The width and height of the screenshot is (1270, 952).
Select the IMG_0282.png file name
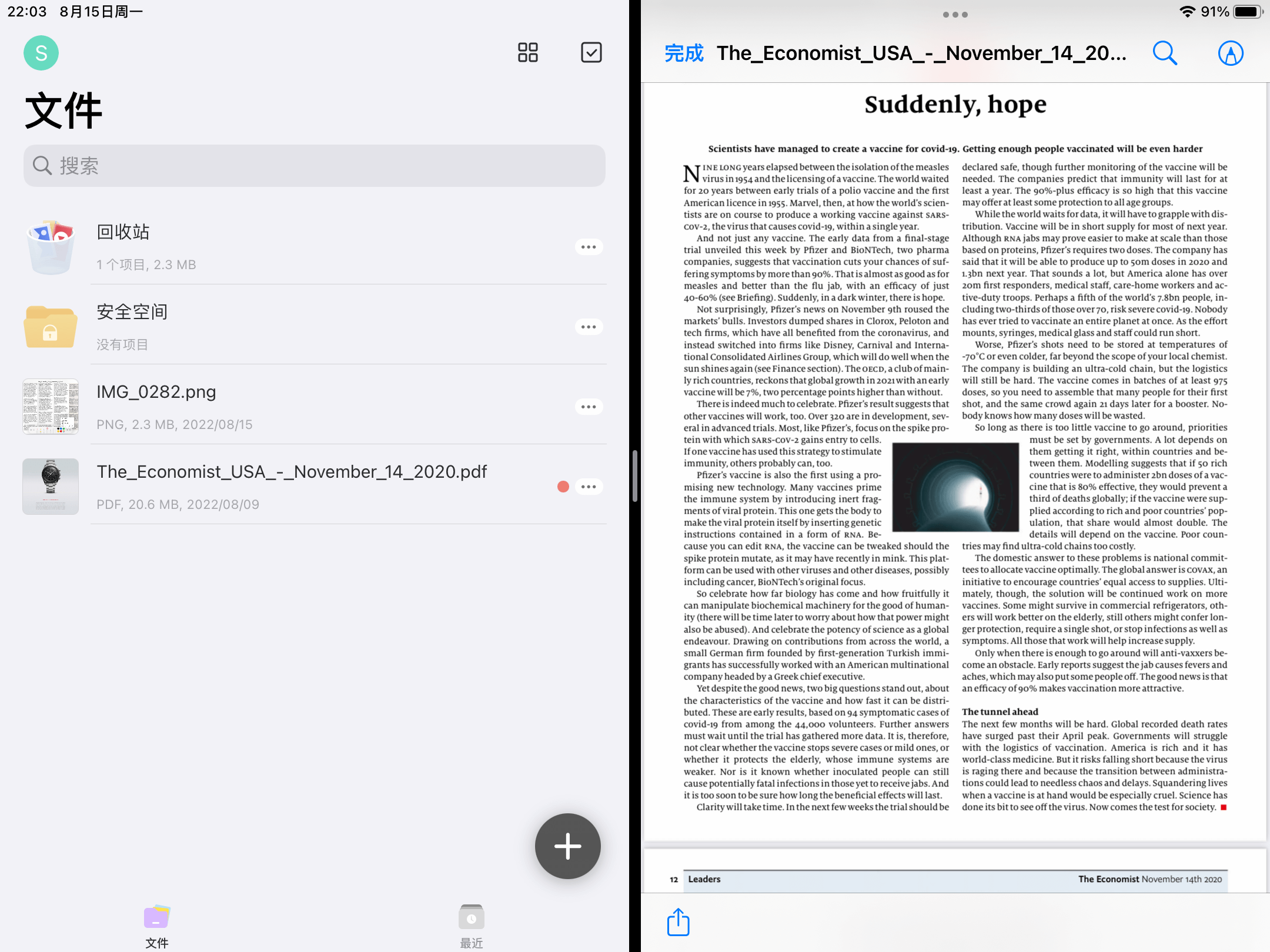(x=156, y=392)
